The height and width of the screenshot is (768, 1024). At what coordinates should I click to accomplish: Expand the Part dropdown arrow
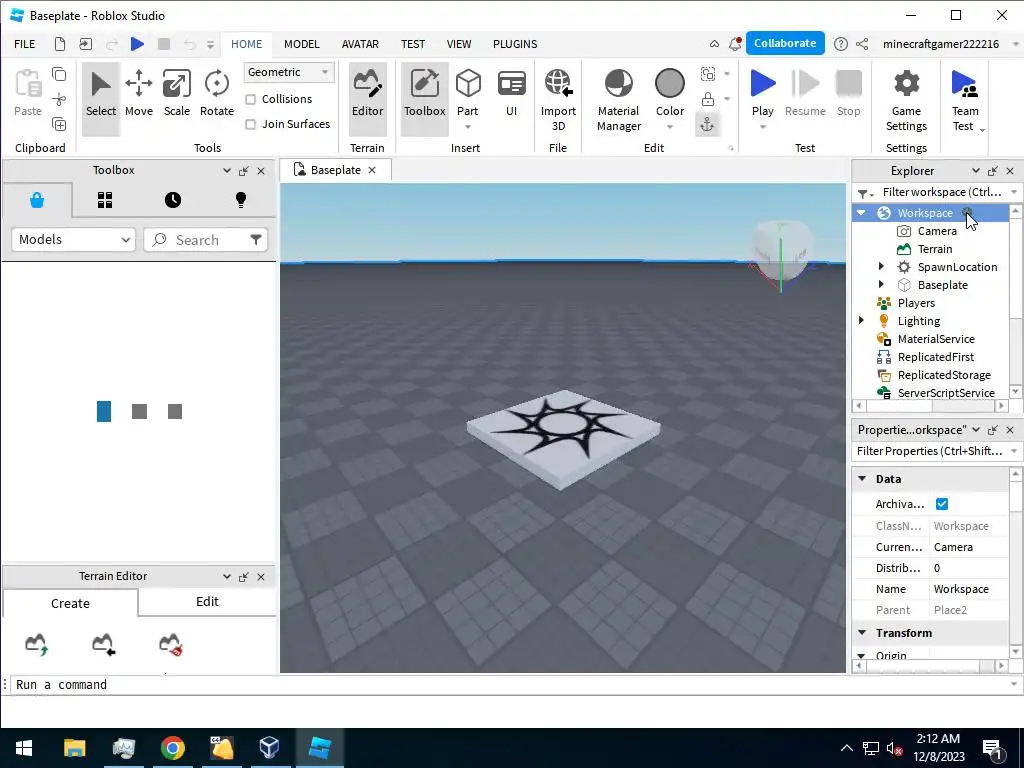point(468,127)
